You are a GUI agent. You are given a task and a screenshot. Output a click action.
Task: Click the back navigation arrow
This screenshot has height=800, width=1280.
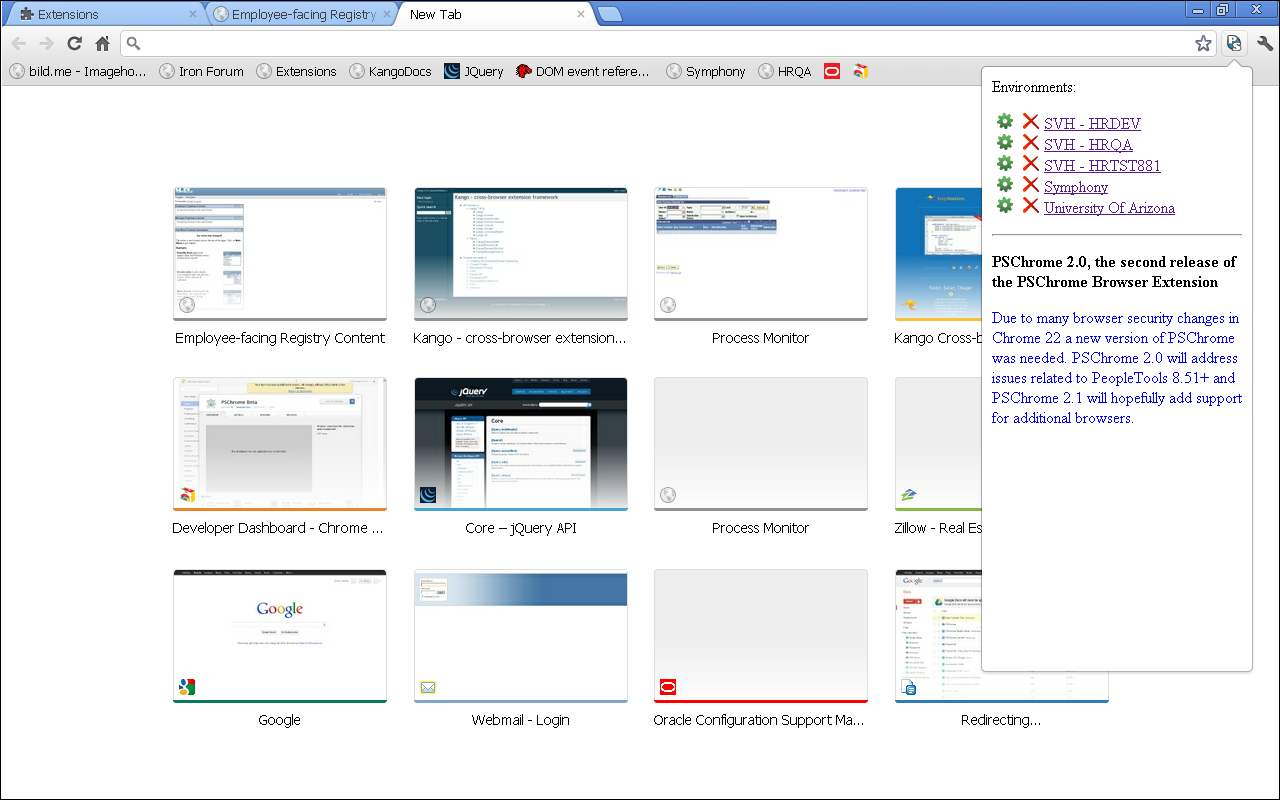18,43
